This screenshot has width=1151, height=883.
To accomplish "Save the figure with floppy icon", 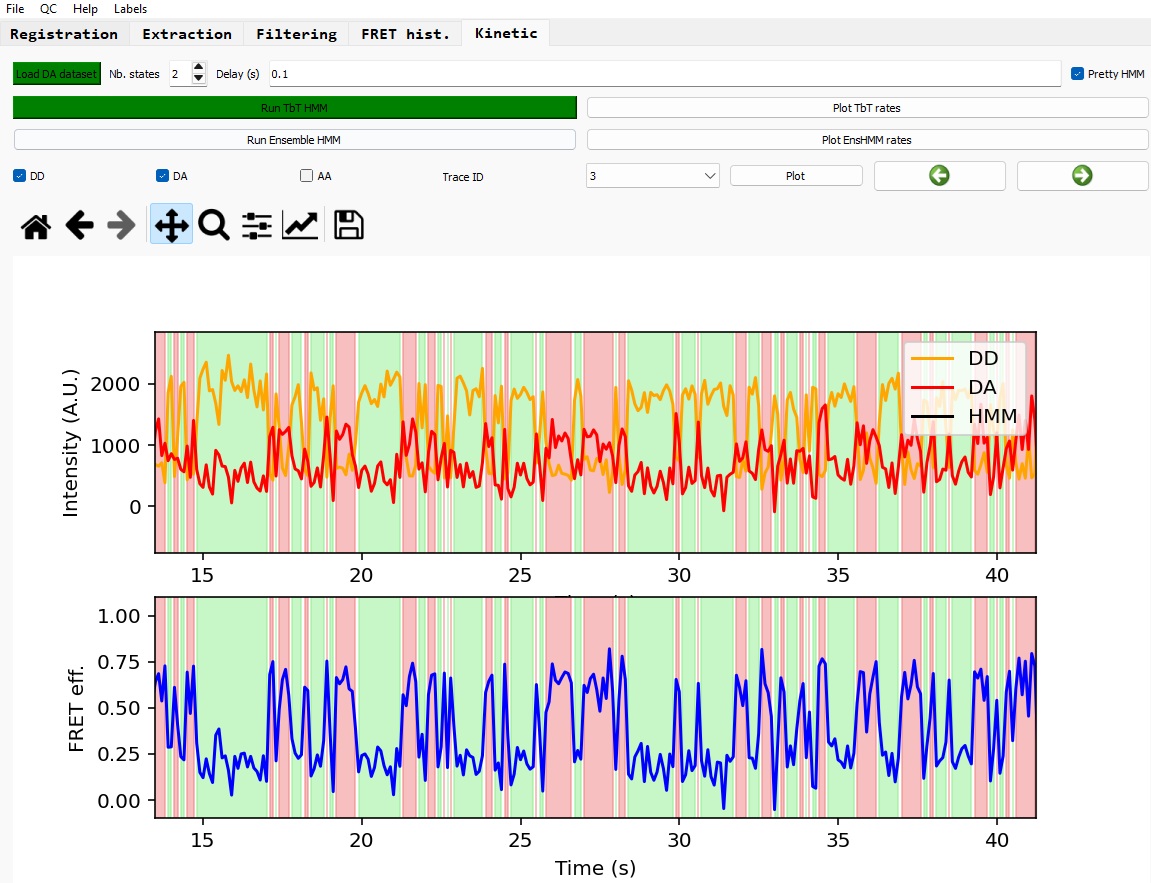I will point(349,225).
